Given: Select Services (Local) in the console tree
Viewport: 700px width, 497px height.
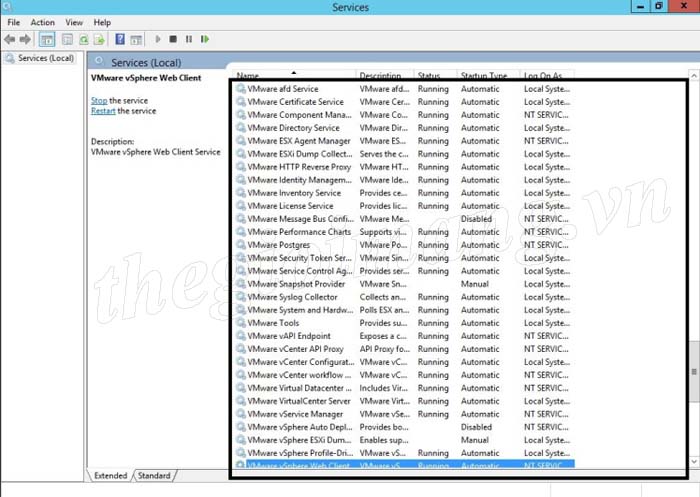Looking at the screenshot, I should (46, 58).
